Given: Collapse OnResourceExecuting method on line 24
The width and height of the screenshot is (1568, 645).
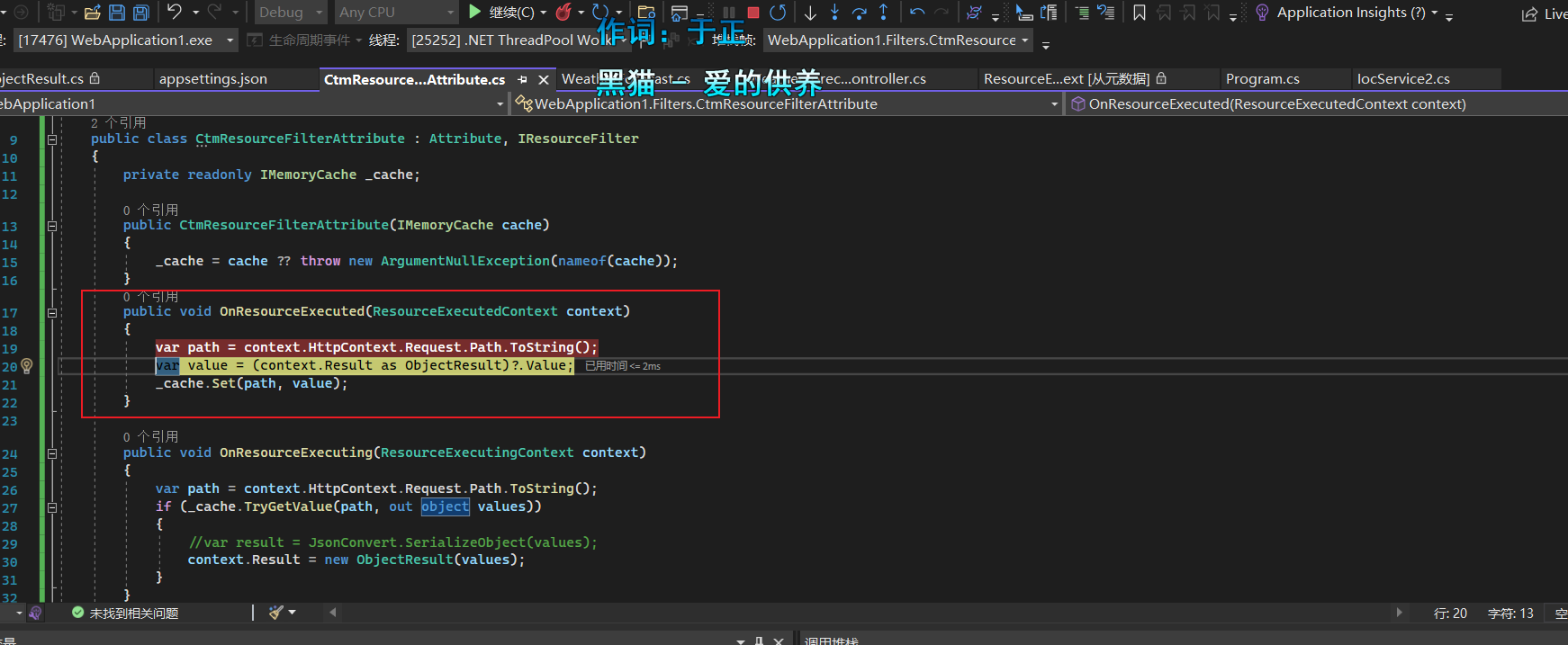Looking at the screenshot, I should 52,453.
